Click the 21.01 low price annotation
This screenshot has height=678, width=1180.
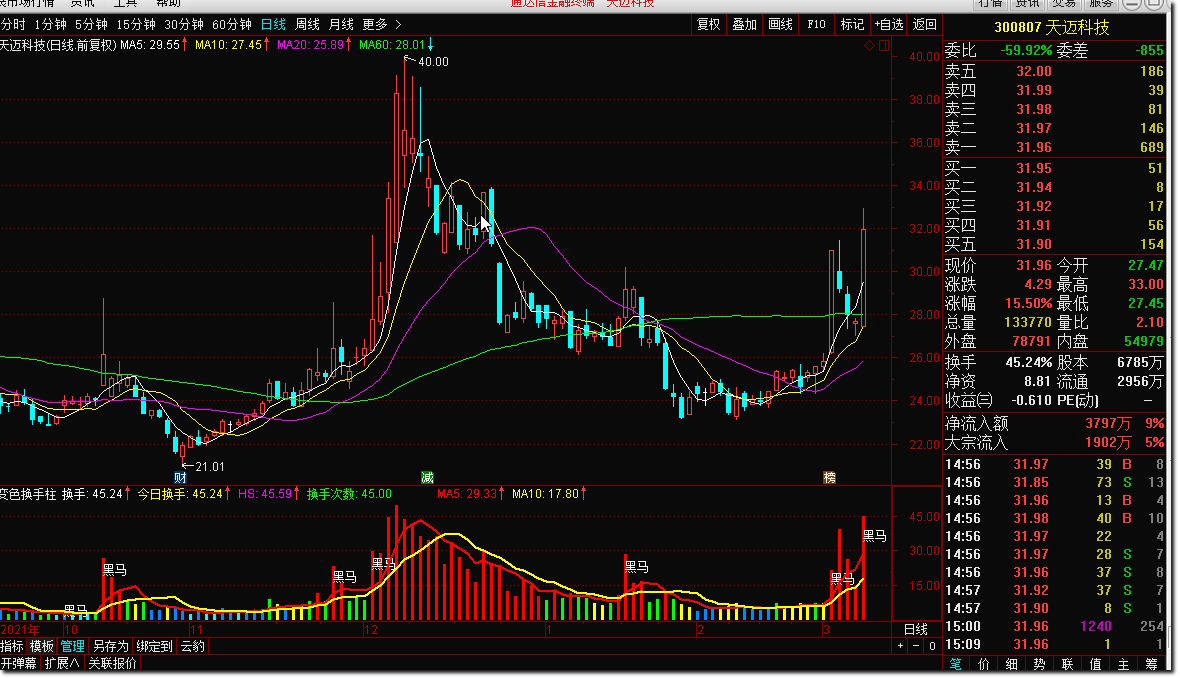click(x=209, y=467)
